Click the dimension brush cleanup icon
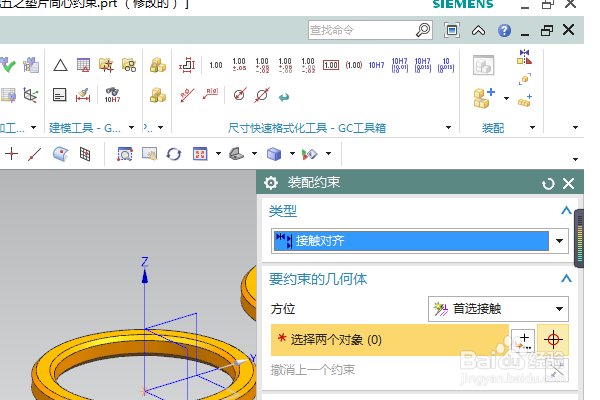 [83, 95]
